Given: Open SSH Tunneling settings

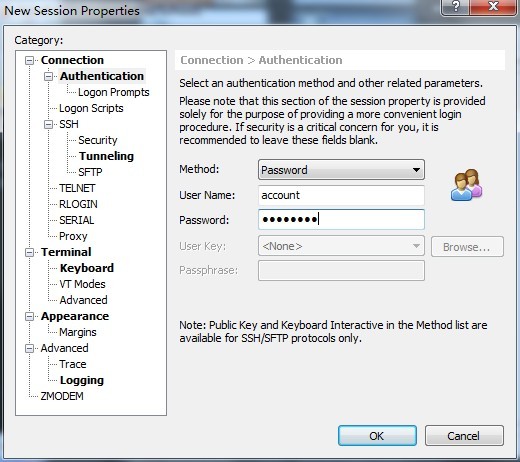Looking at the screenshot, I should (106, 156).
